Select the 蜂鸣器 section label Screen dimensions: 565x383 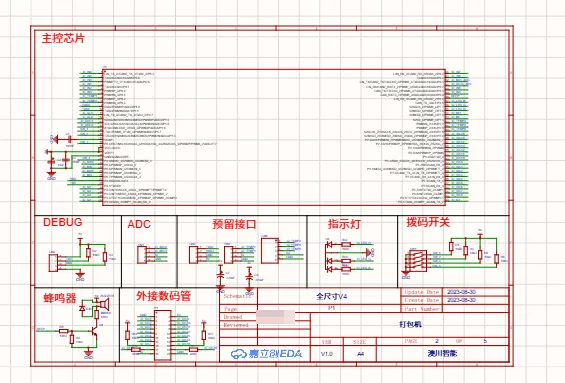[60, 298]
